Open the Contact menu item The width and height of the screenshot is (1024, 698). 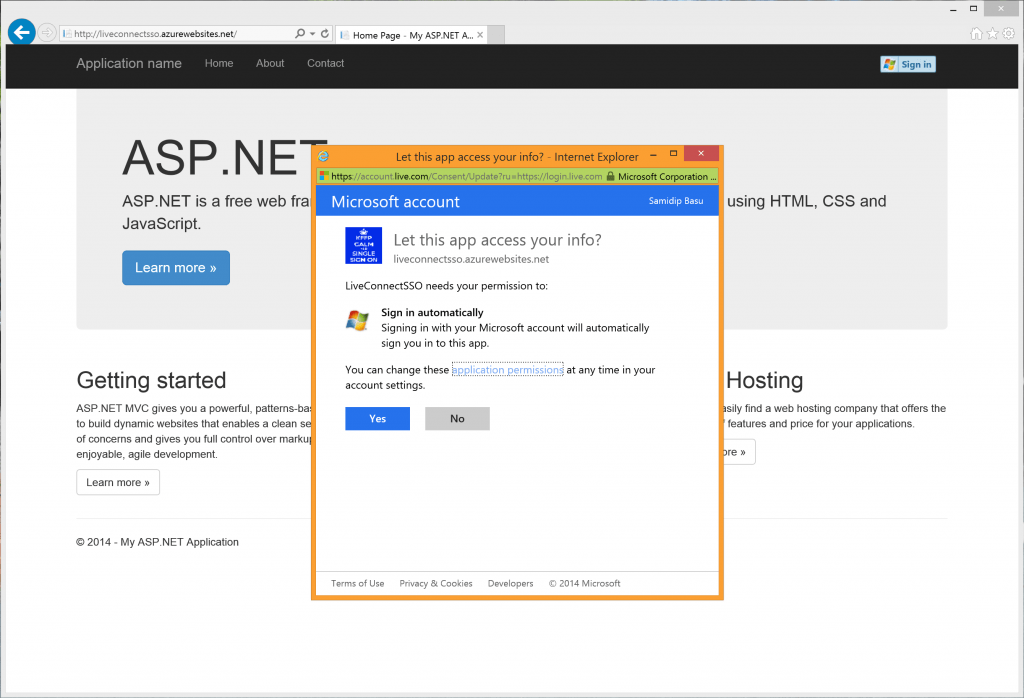(x=325, y=63)
